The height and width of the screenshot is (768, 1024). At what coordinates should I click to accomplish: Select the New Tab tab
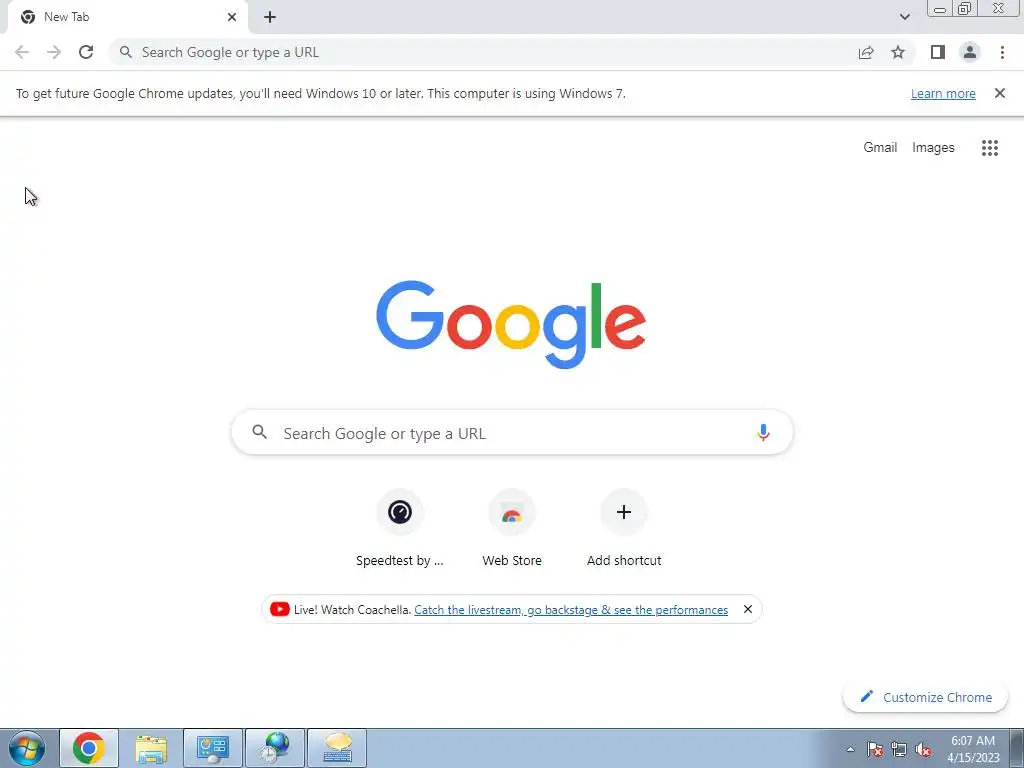pyautogui.click(x=127, y=17)
